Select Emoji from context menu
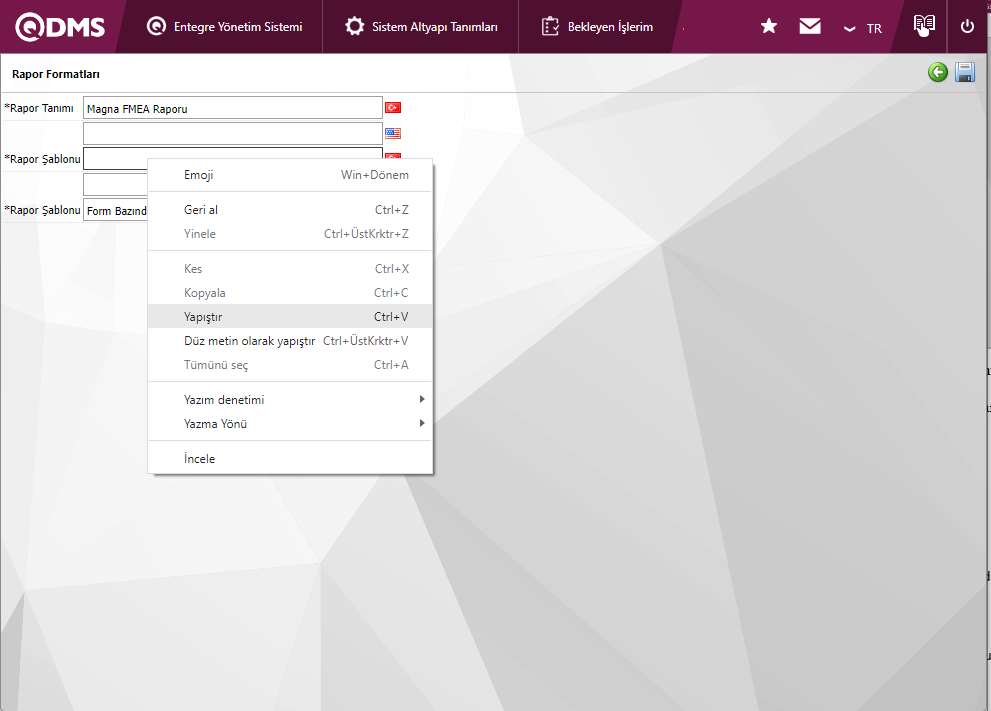 click(290, 175)
